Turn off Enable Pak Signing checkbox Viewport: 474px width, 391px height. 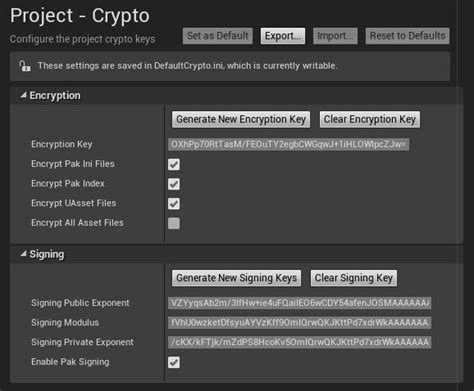coord(174,362)
